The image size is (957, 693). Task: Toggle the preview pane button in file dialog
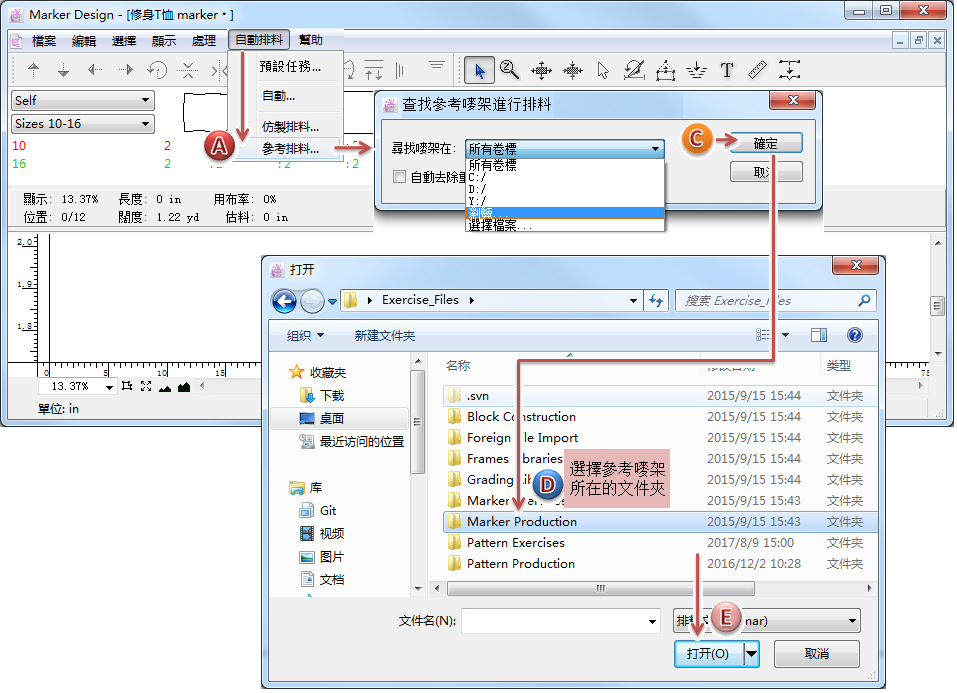coord(819,336)
